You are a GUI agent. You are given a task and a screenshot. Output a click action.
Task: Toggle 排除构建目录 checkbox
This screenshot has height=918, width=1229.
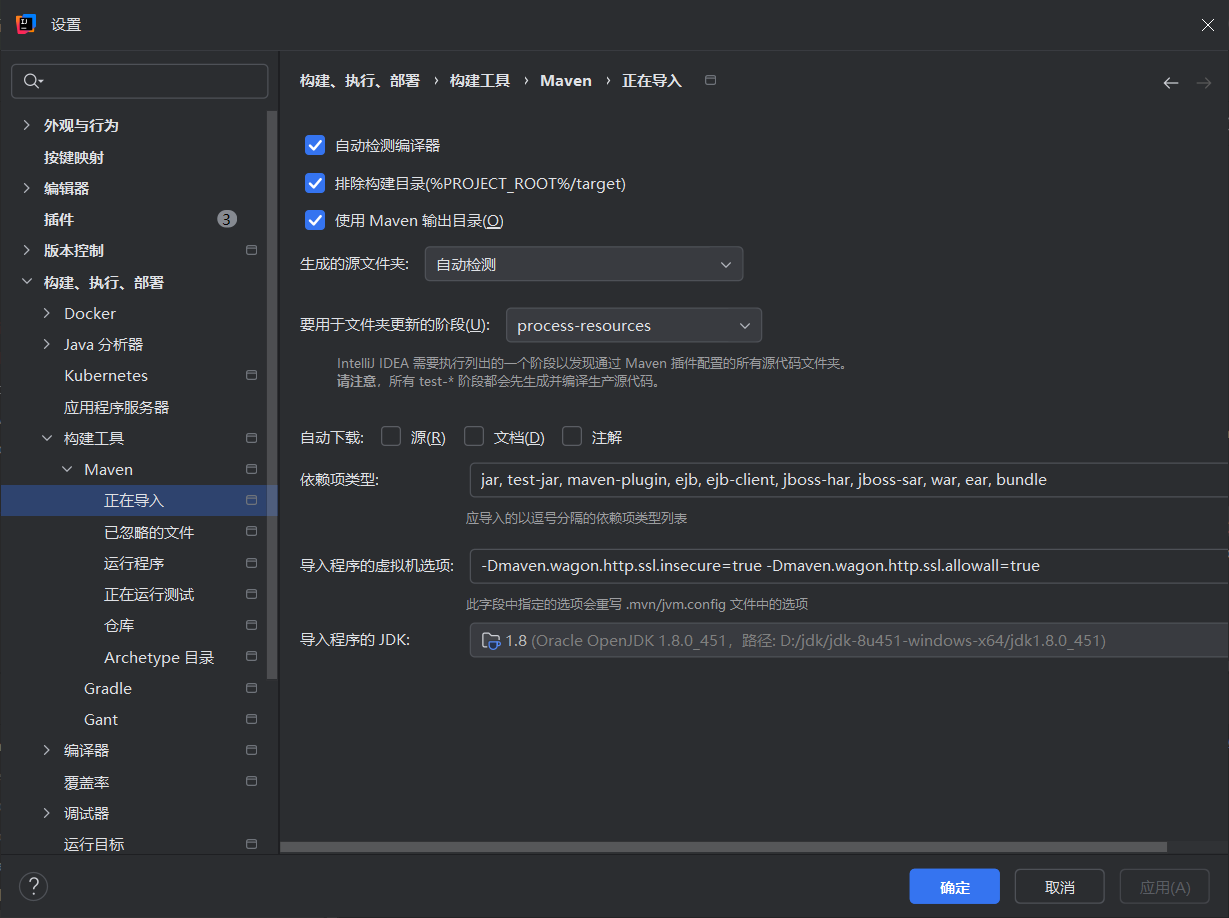point(315,183)
